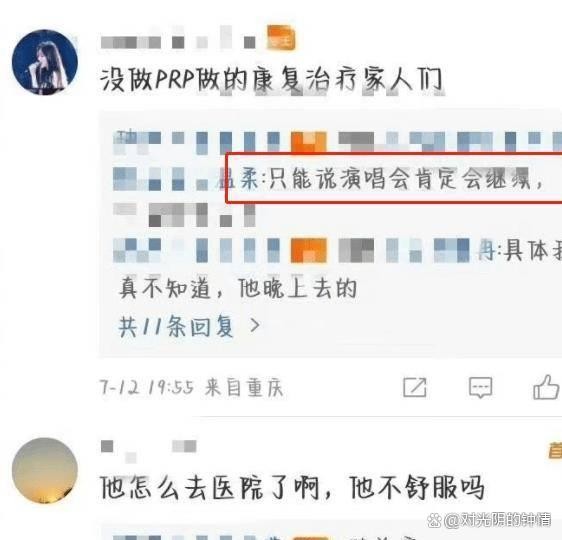This screenshot has width=562, height=540.
Task: Expand the 共11条回复 replies link
Action: point(176,326)
